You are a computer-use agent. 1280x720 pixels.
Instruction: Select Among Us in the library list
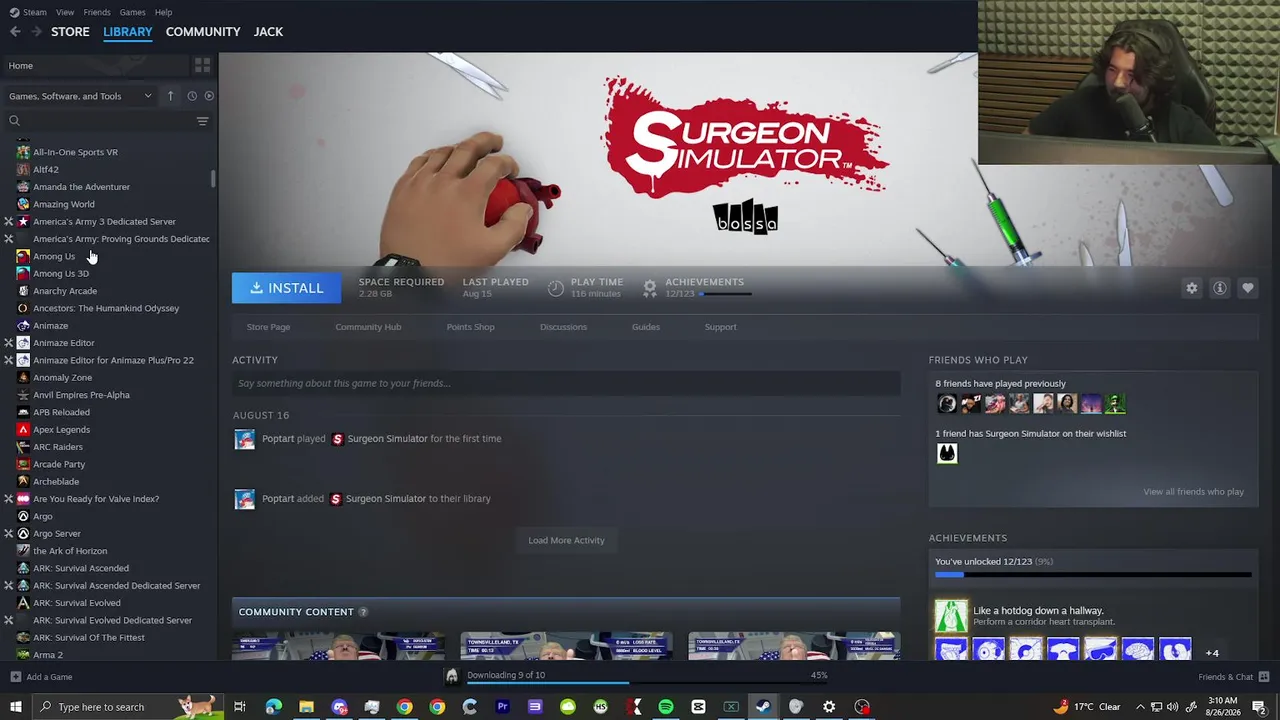click(x=54, y=256)
